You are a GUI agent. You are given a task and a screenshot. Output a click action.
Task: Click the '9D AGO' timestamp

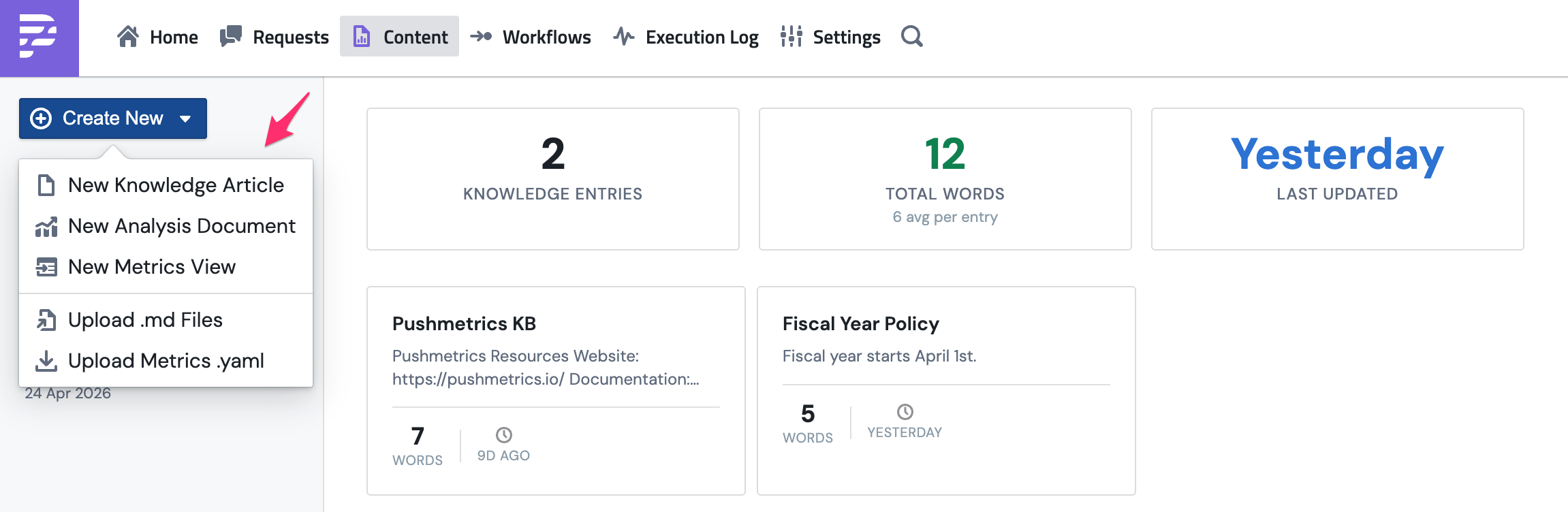coord(503,455)
